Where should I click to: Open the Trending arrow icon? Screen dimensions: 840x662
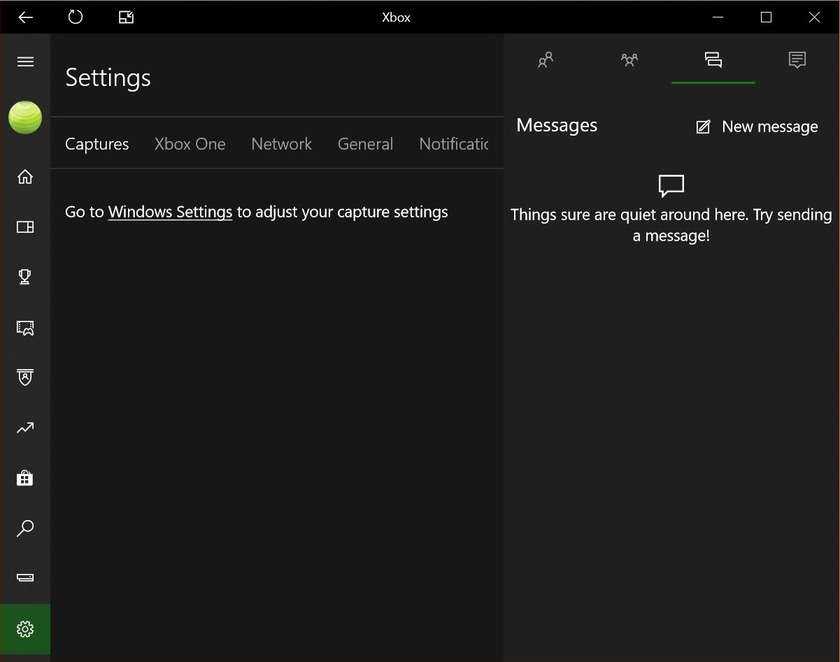tap(25, 428)
